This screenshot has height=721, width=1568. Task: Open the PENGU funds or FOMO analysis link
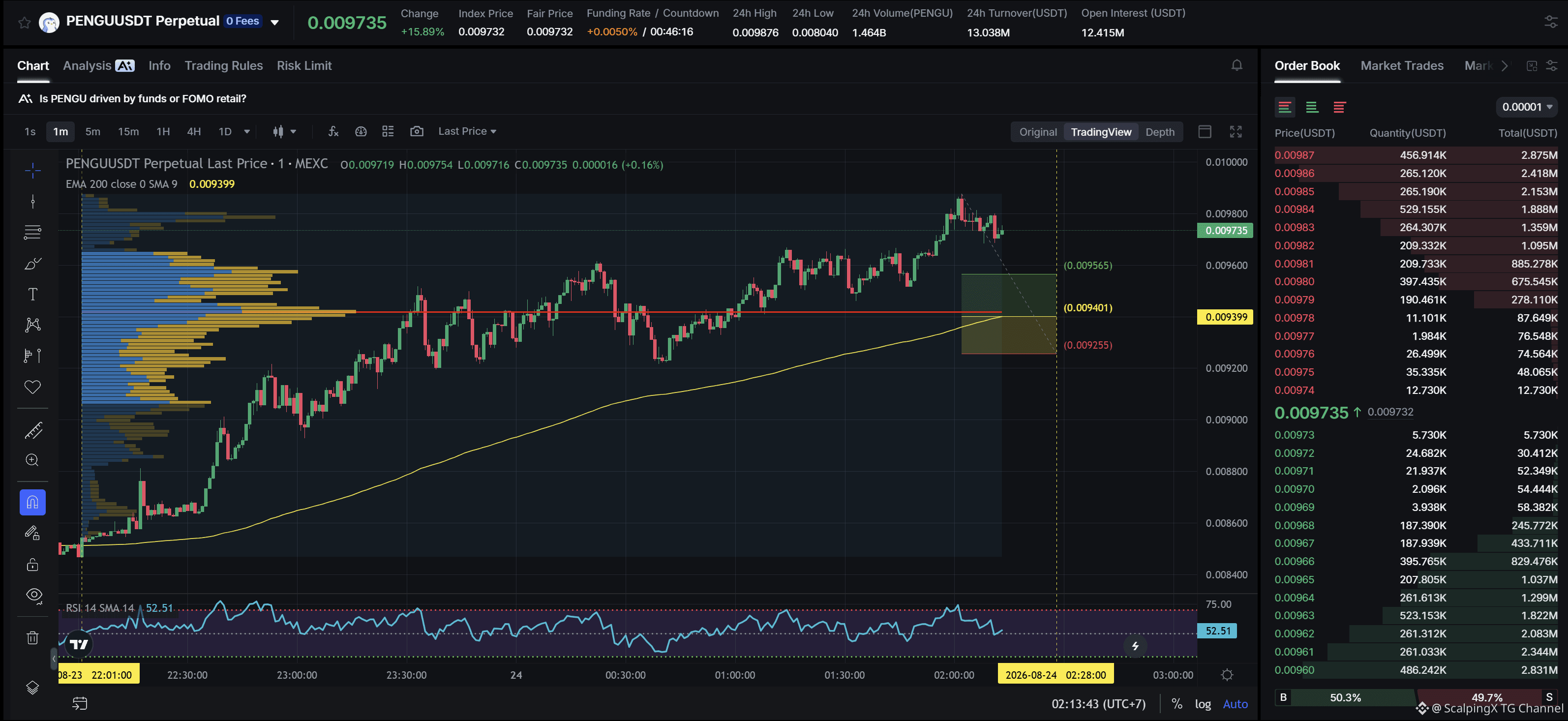(143, 98)
